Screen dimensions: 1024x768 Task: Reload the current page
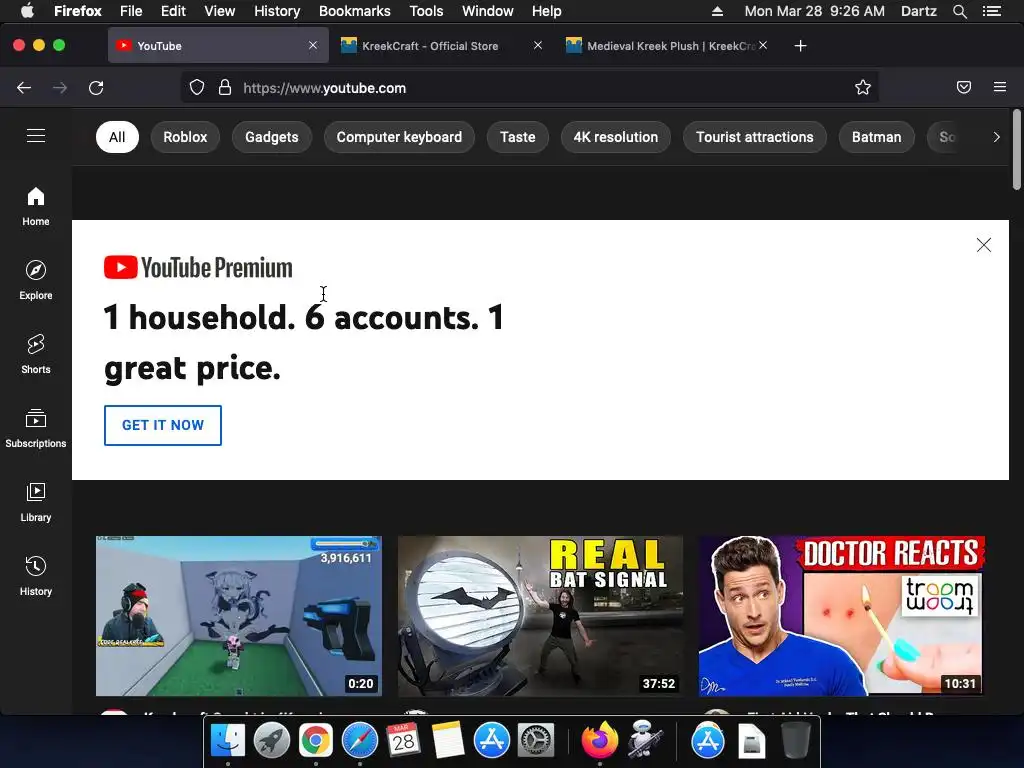pyautogui.click(x=96, y=88)
